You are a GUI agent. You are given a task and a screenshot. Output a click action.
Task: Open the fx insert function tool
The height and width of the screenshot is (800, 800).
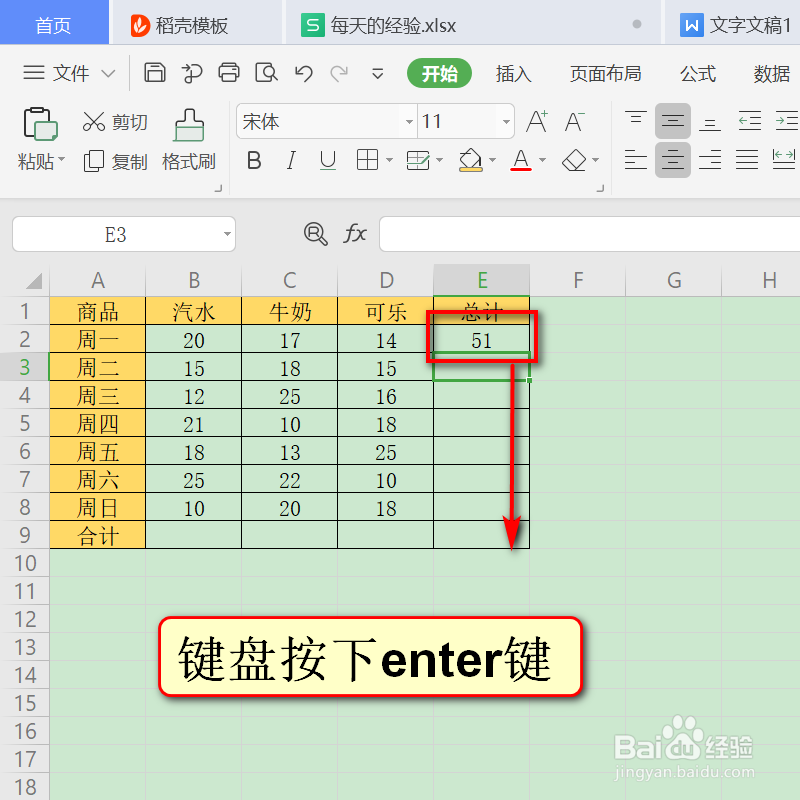pos(355,234)
